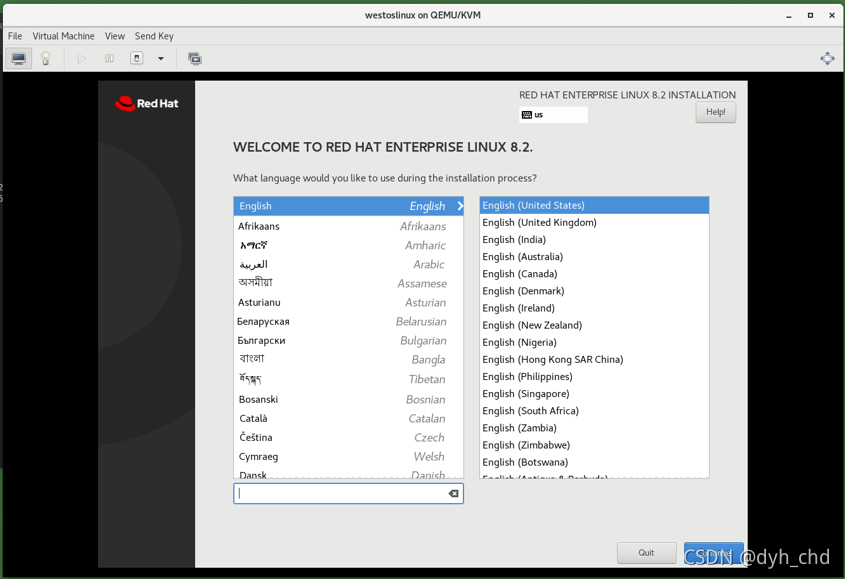Screen dimensions: 845x579
Task: Choose English (United States) locale
Action: [x=594, y=205]
